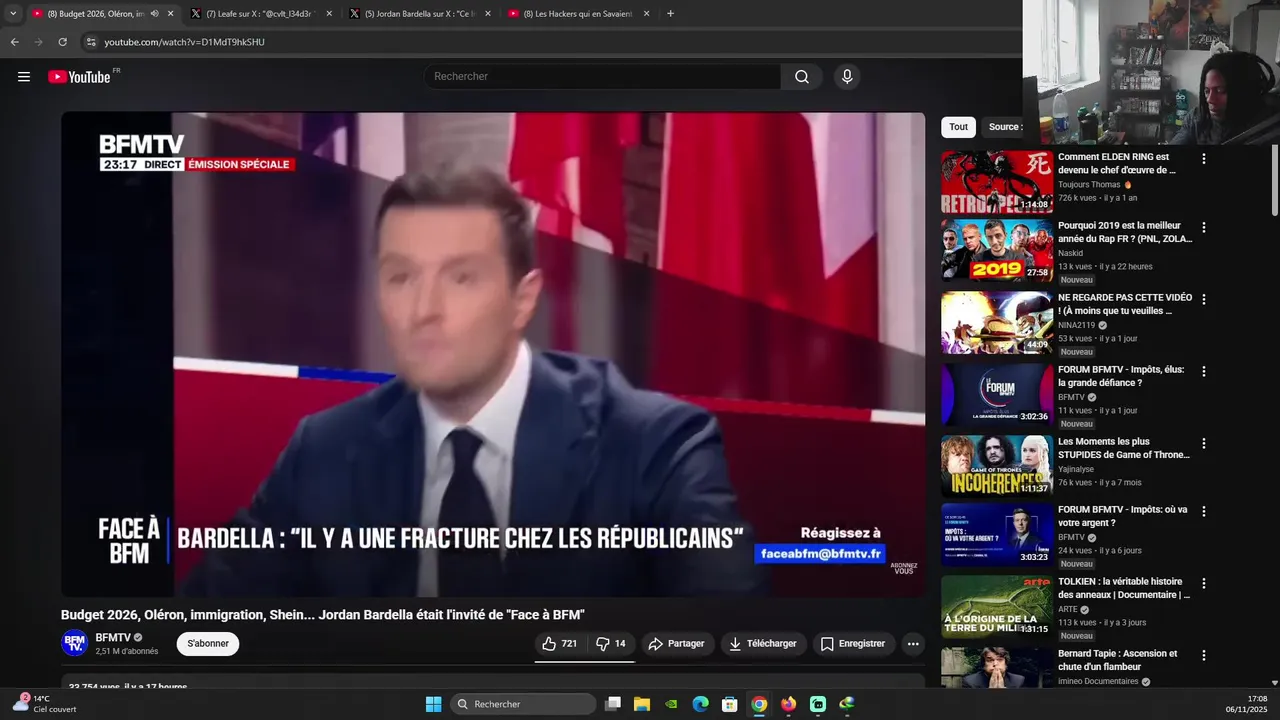Click the Télécharger download button
This screenshot has width=1280, height=720.
pyautogui.click(x=763, y=644)
